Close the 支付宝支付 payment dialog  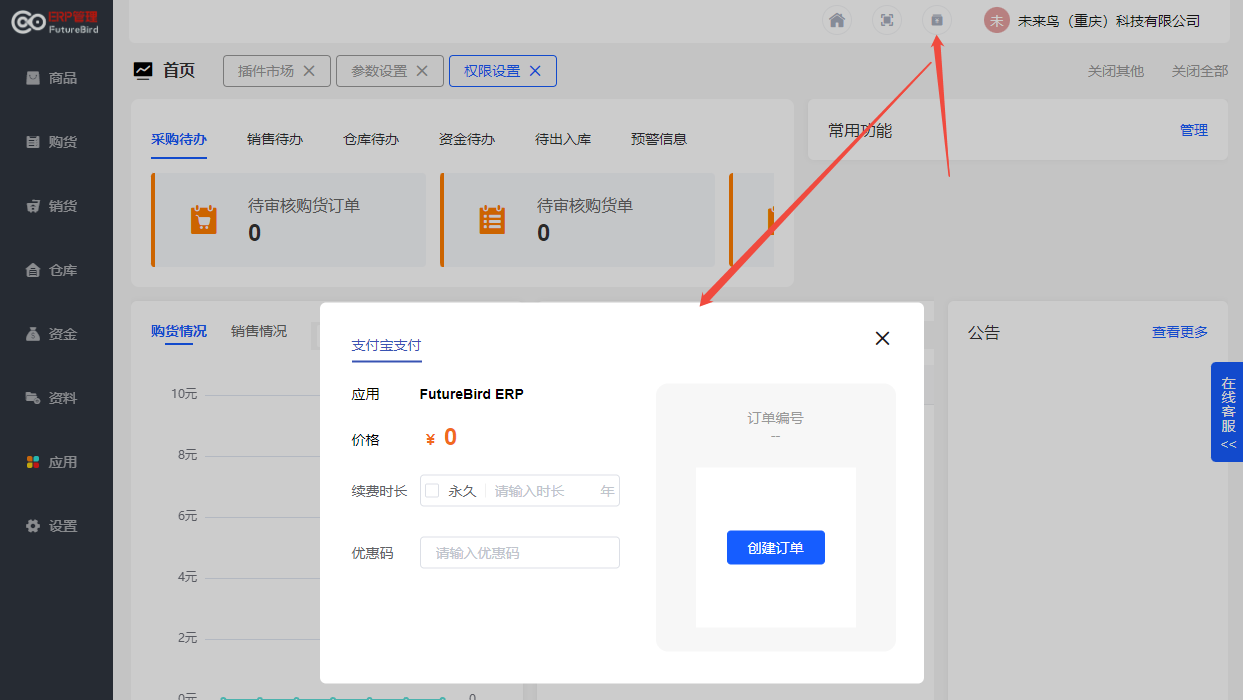coord(882,338)
